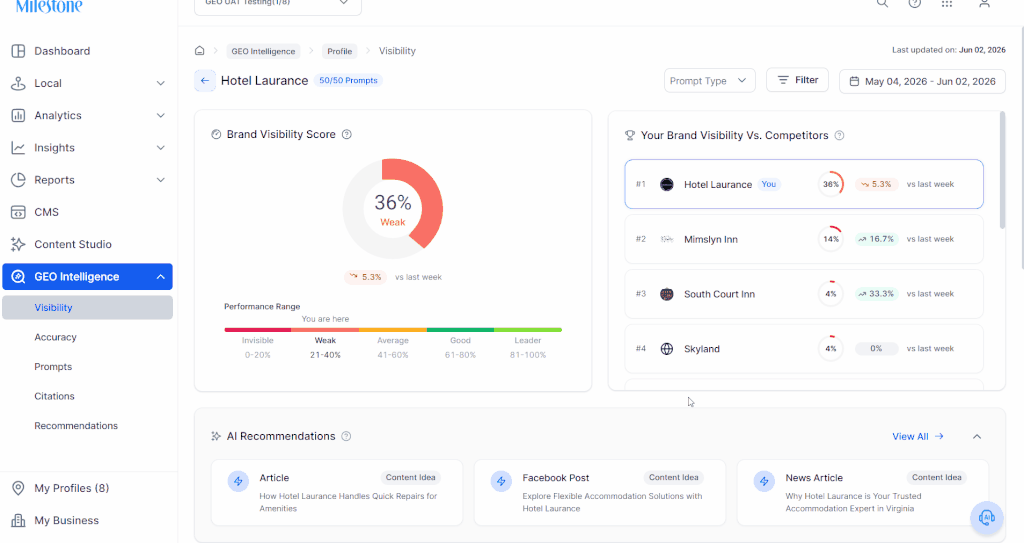Open the apps grid icon
Screen dimensions: 1024x543
pos(947,3)
